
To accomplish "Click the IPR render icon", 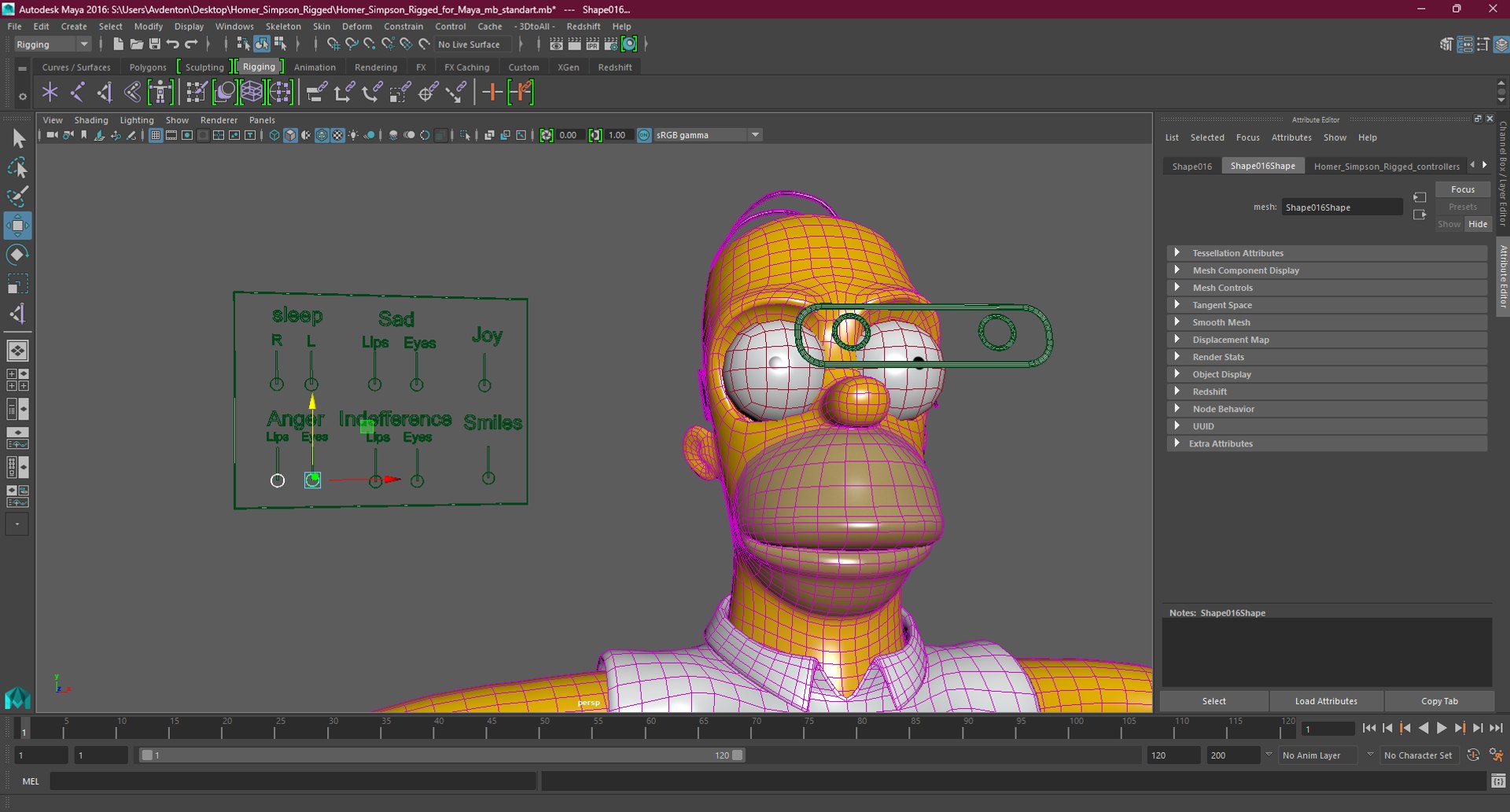I will tap(592, 45).
